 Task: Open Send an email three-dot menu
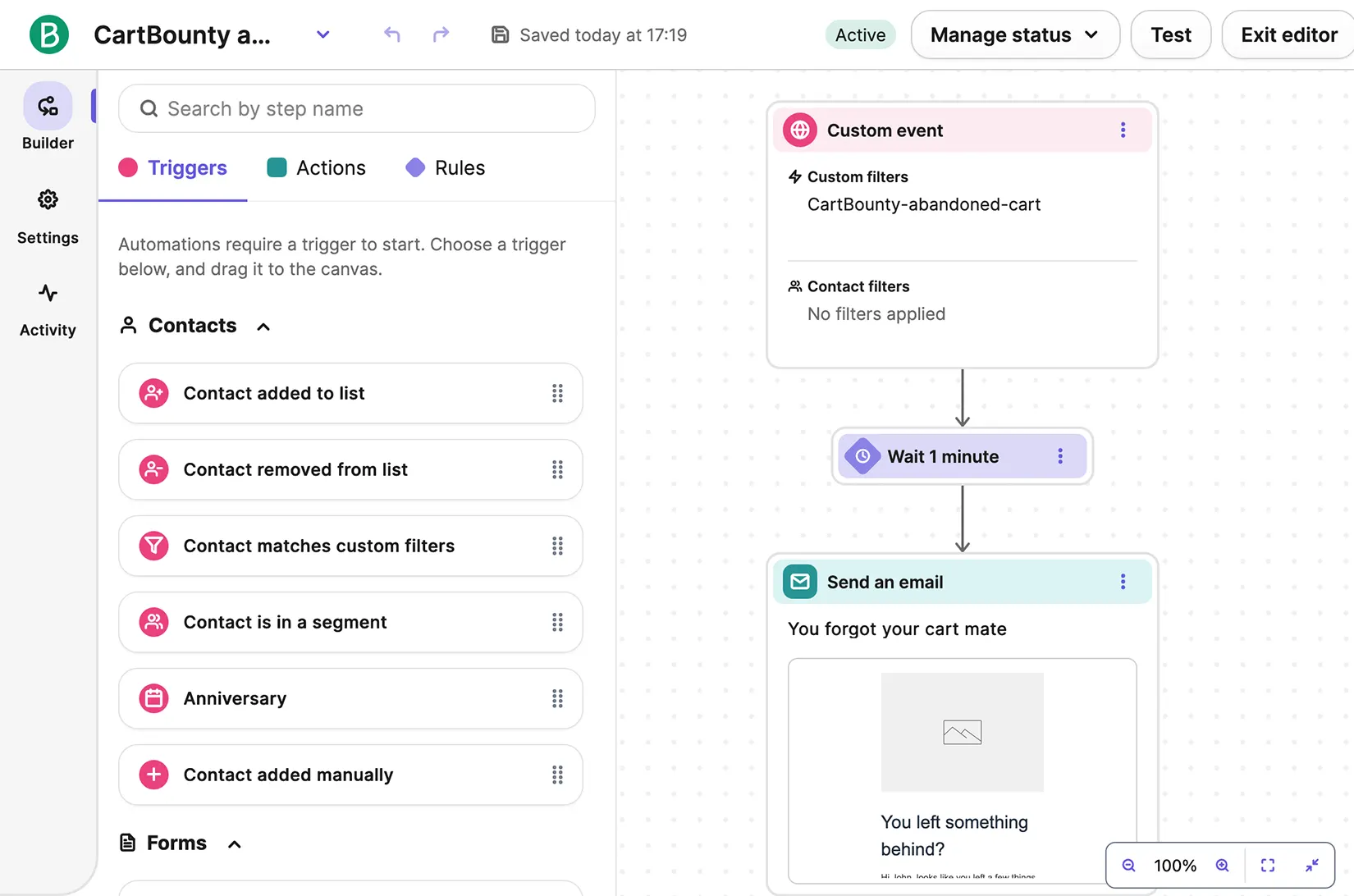coord(1123,582)
